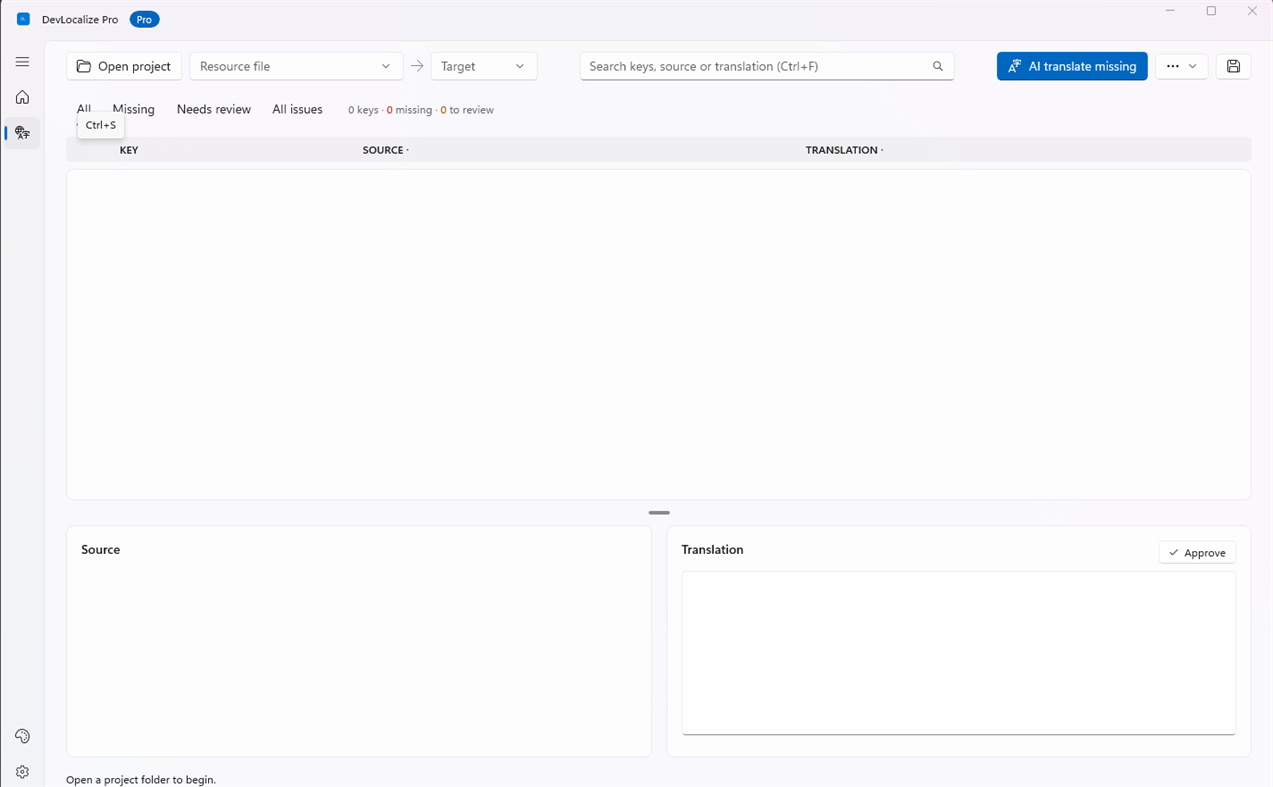The width and height of the screenshot is (1273, 787).
Task: Click the DevLocalize Pro app logo
Action: (x=23, y=19)
